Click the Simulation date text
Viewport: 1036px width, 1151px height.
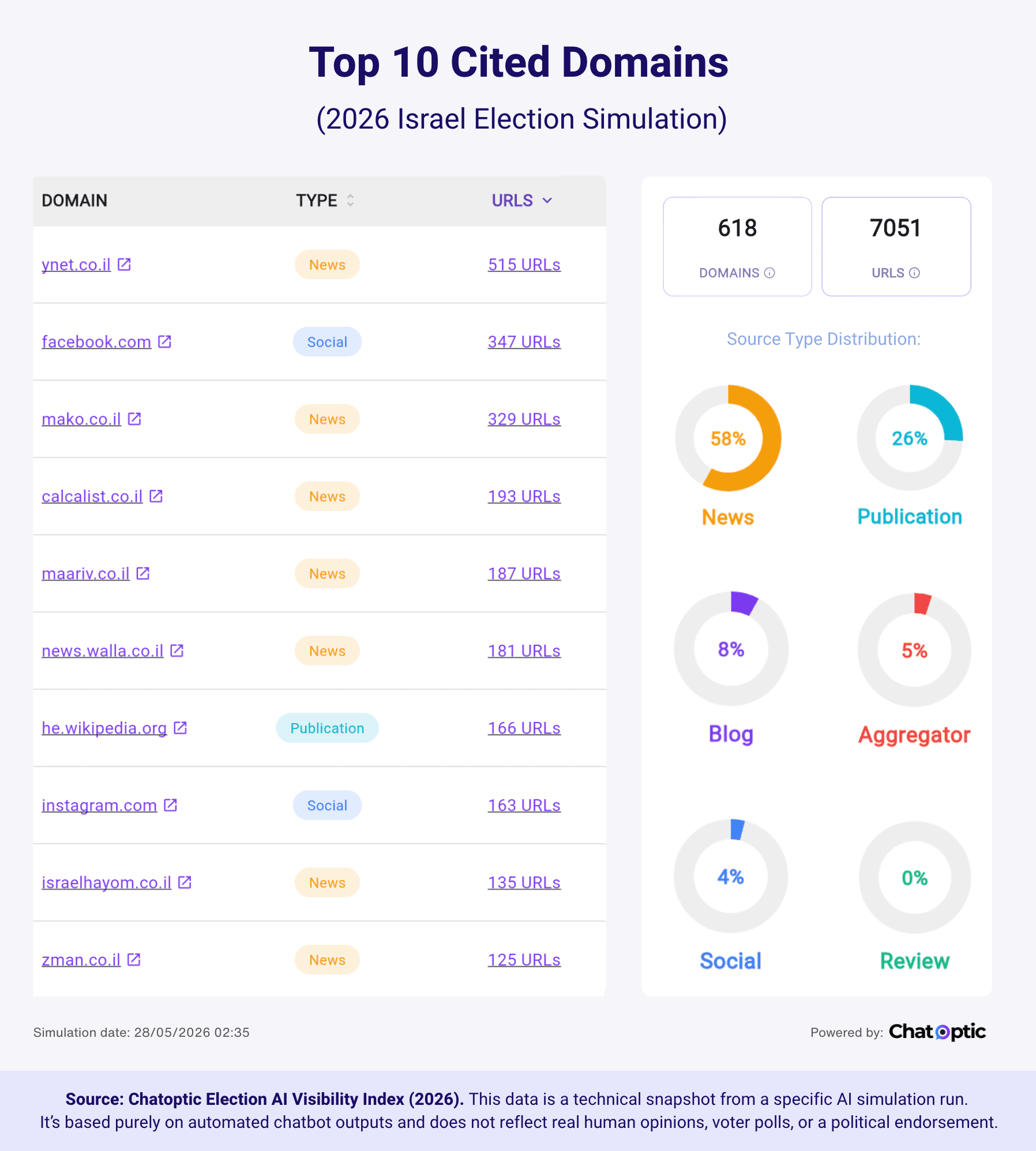click(141, 1032)
